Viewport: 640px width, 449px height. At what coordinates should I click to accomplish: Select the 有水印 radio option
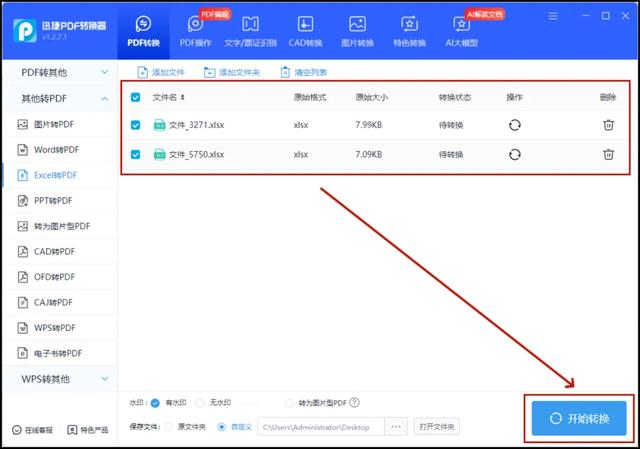pyautogui.click(x=155, y=403)
